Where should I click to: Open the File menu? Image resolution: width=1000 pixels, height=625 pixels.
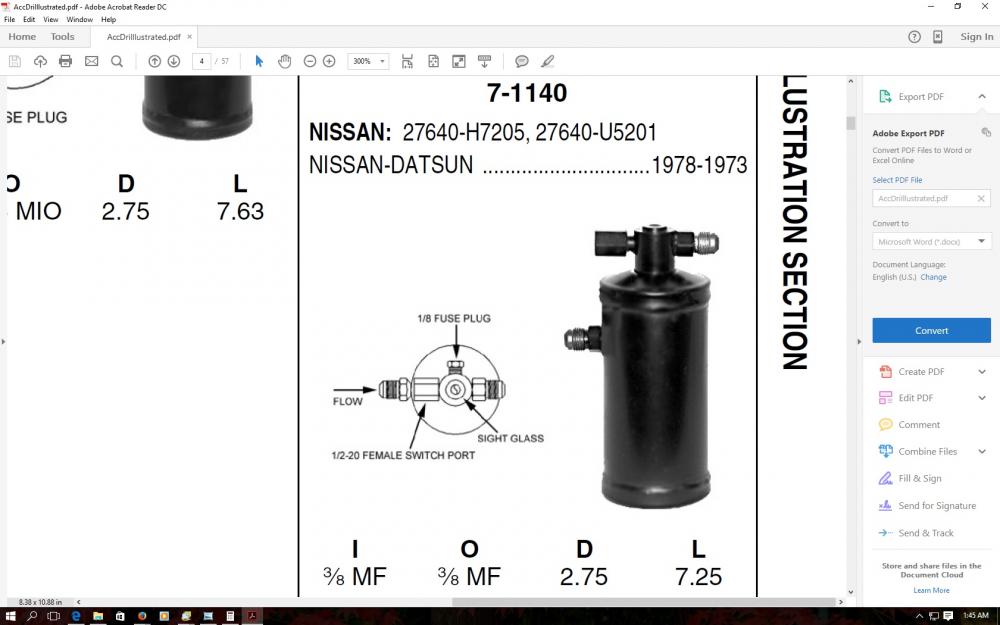(10, 19)
